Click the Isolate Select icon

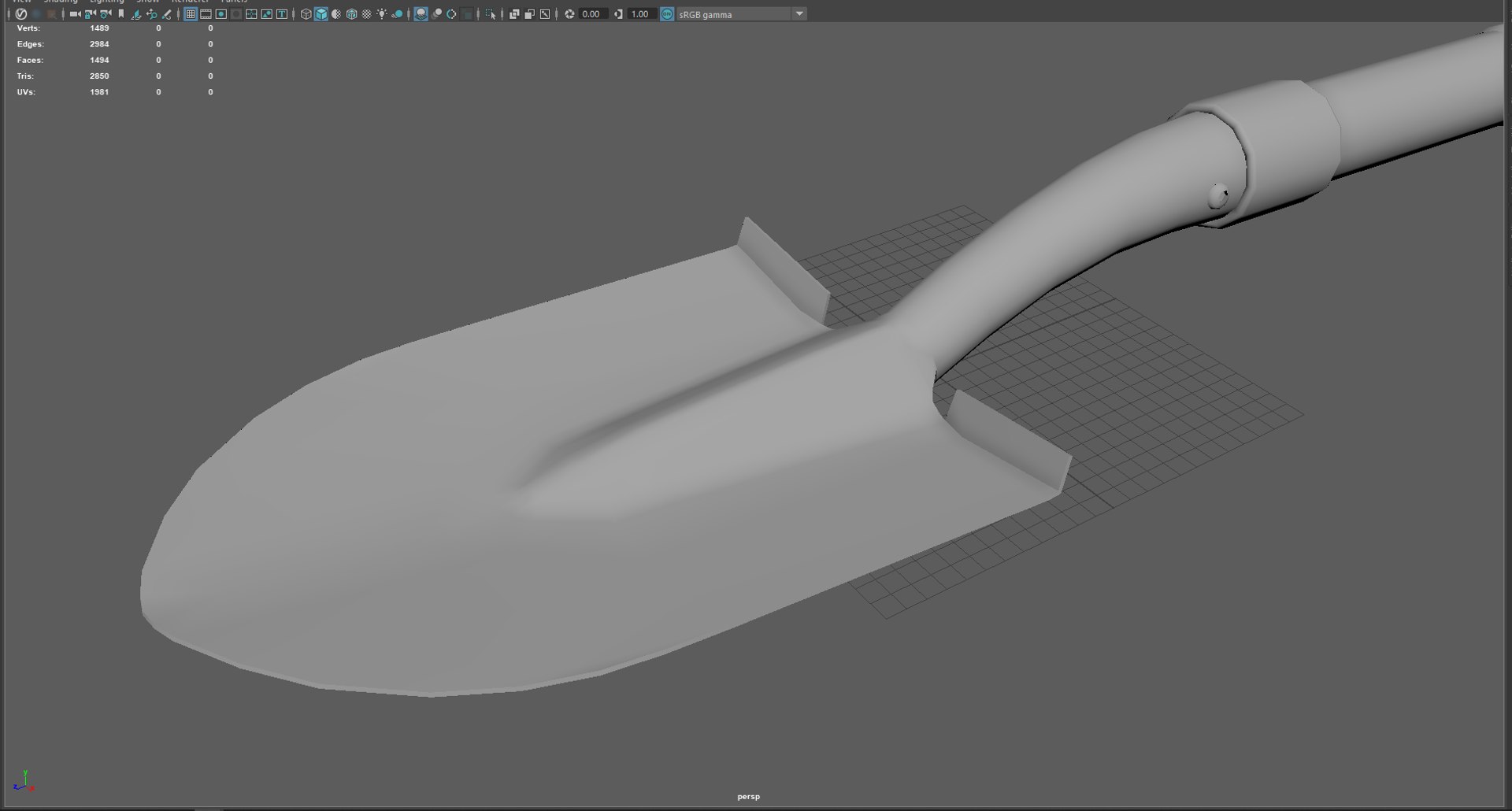click(x=491, y=14)
